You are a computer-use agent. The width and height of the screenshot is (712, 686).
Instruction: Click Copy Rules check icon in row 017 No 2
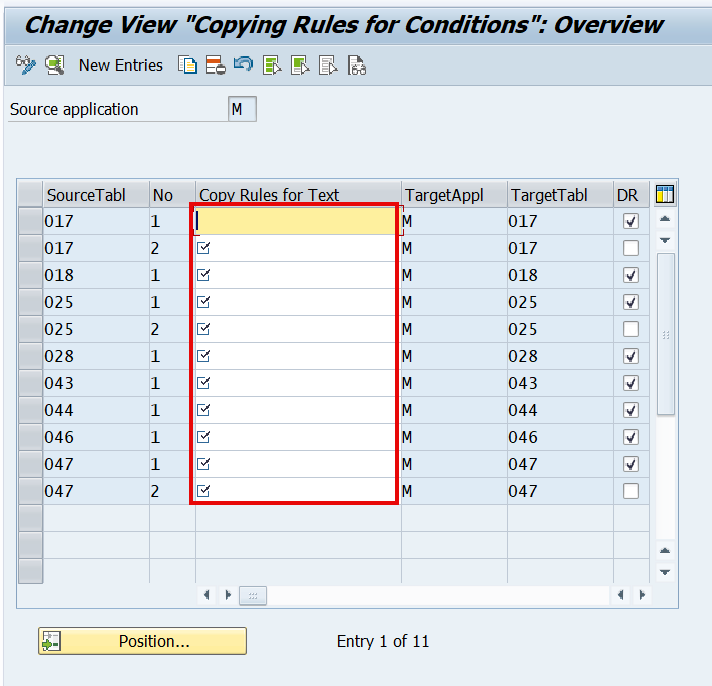[203, 248]
